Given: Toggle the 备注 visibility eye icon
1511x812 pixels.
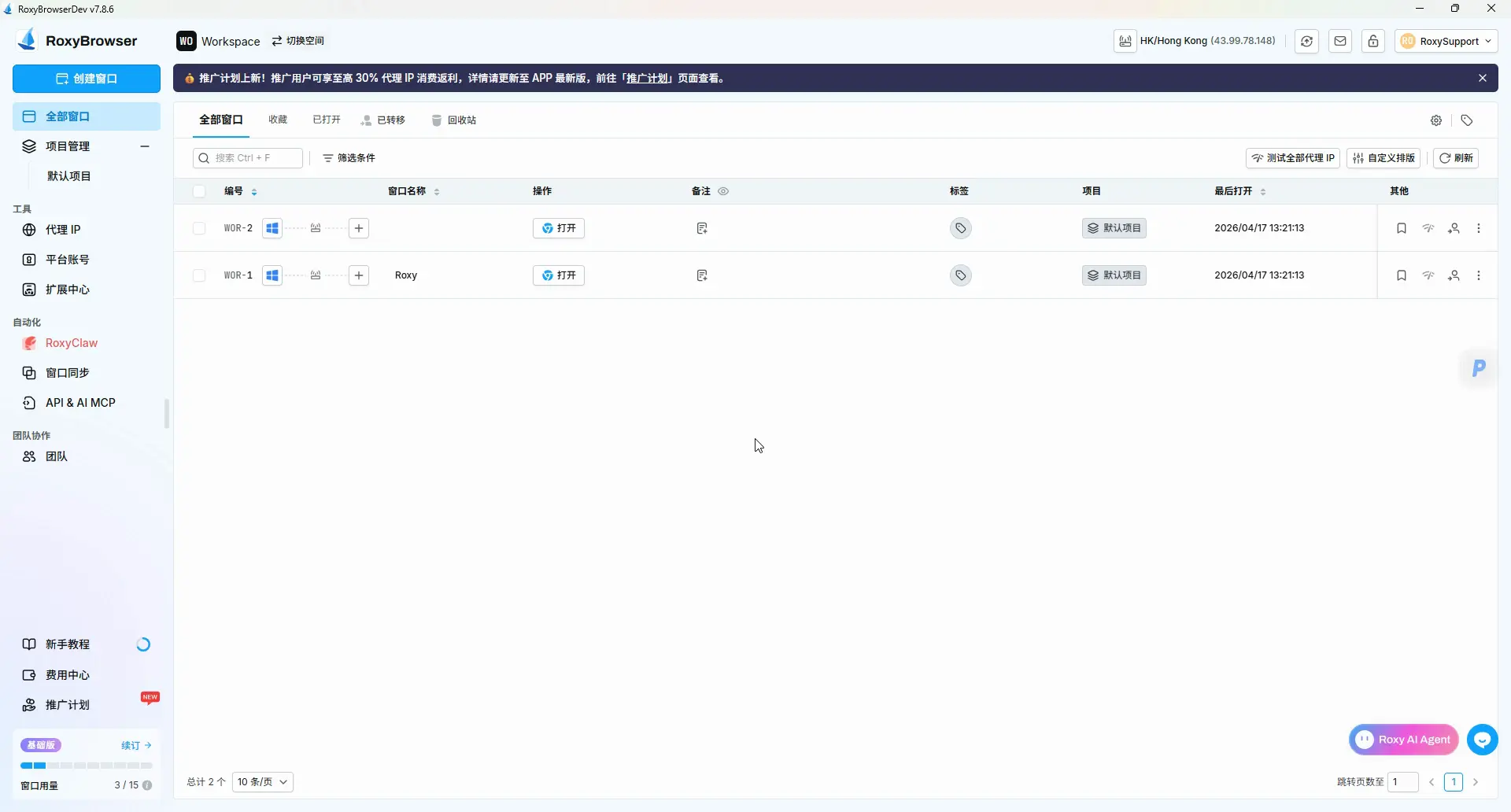Looking at the screenshot, I should tap(723, 191).
